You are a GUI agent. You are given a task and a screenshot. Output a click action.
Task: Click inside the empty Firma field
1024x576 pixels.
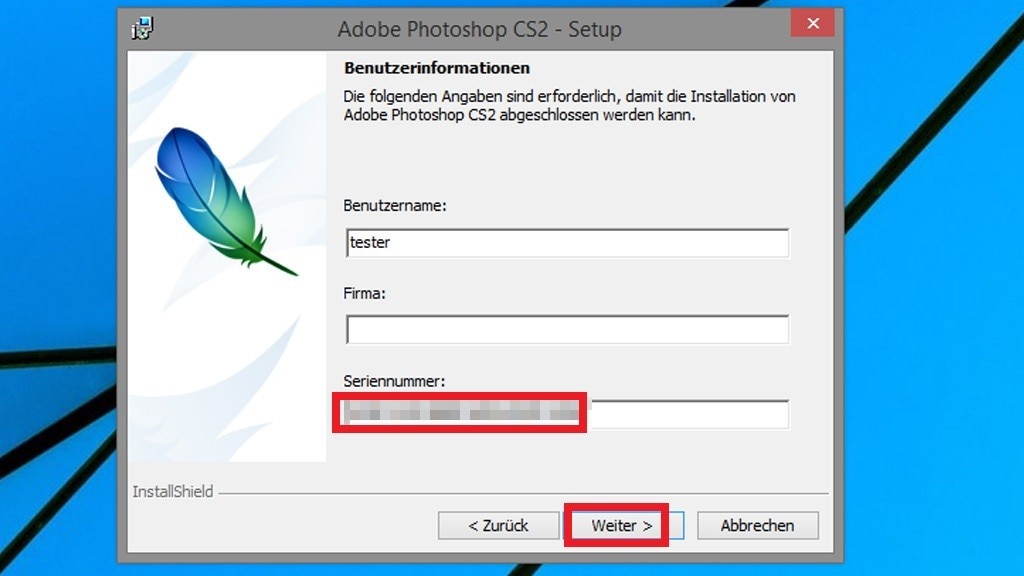[x=566, y=330]
